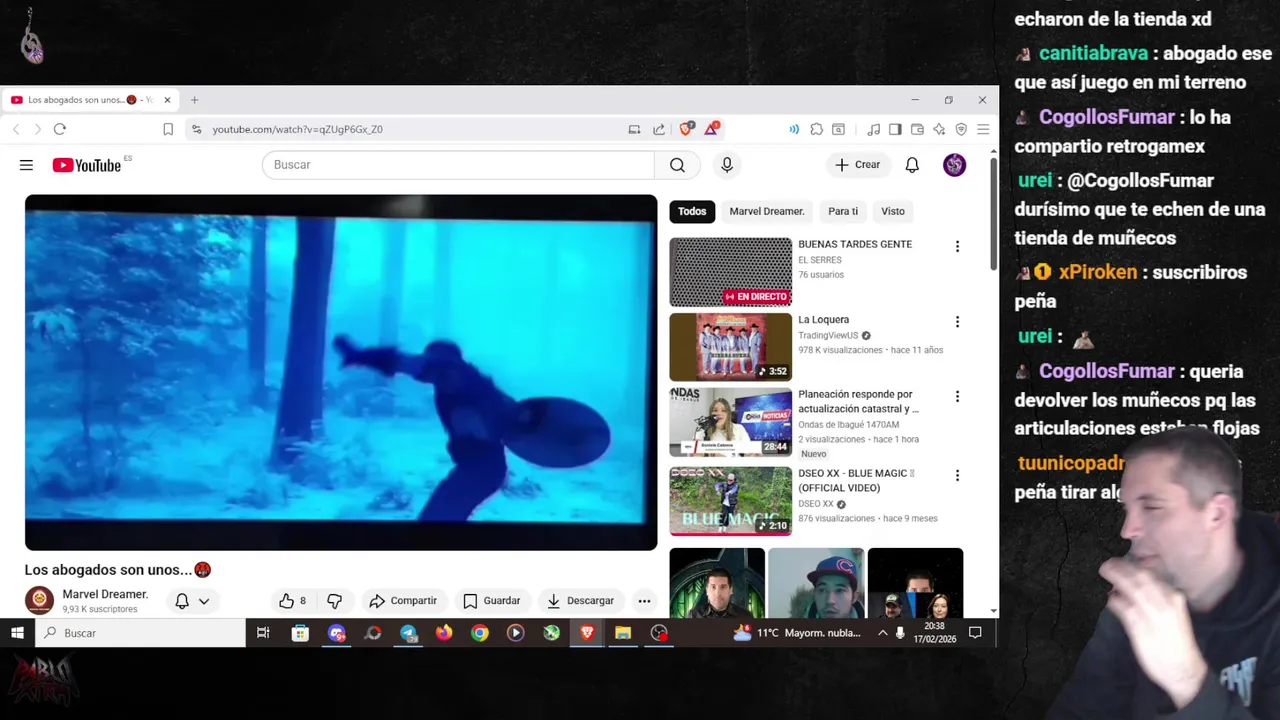Open the EN DIRECTO live thumbnail
Image resolution: width=1280 pixels, height=720 pixels.
point(730,272)
